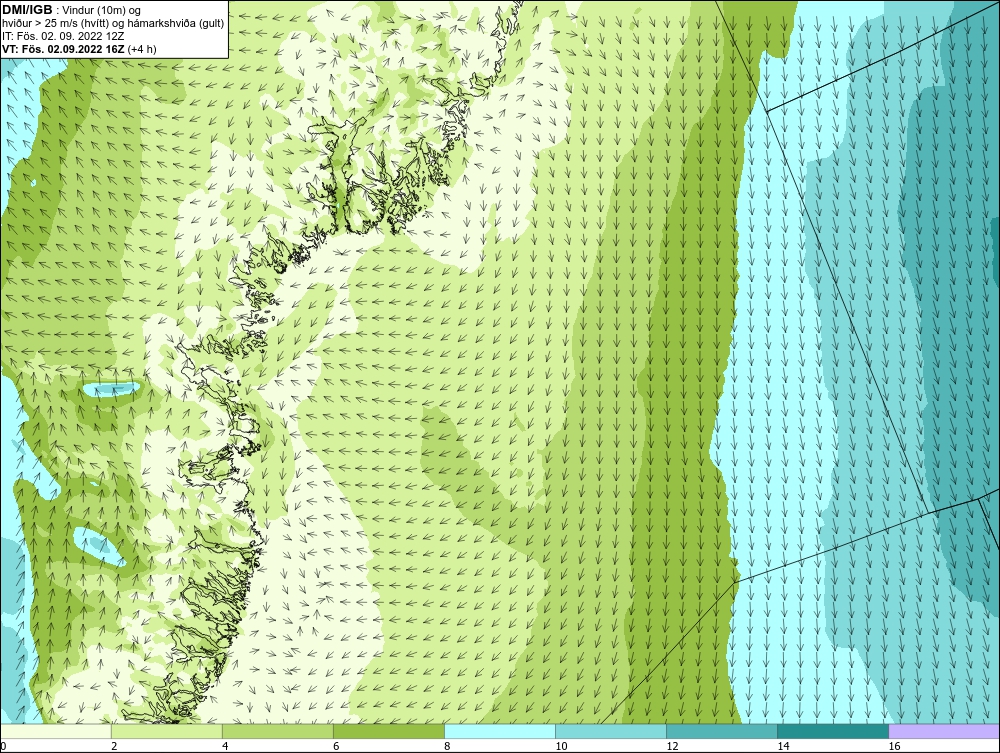Image resolution: width=1000 pixels, height=753 pixels.
Task: Click the 4–6 m/s green legend swatch
Action: pyautogui.click(x=278, y=731)
